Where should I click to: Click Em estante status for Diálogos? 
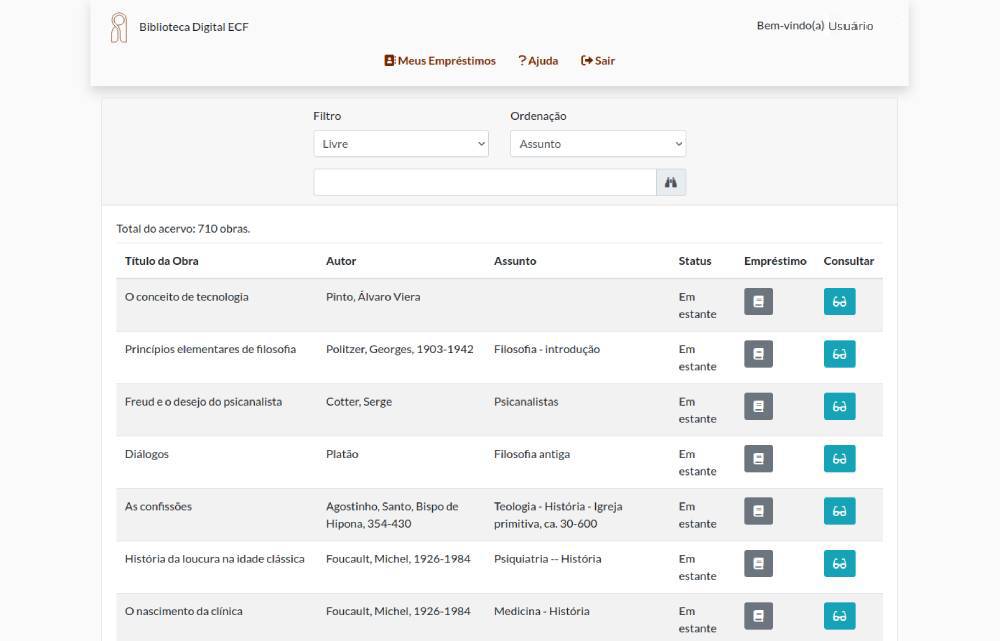pyautogui.click(x=697, y=462)
